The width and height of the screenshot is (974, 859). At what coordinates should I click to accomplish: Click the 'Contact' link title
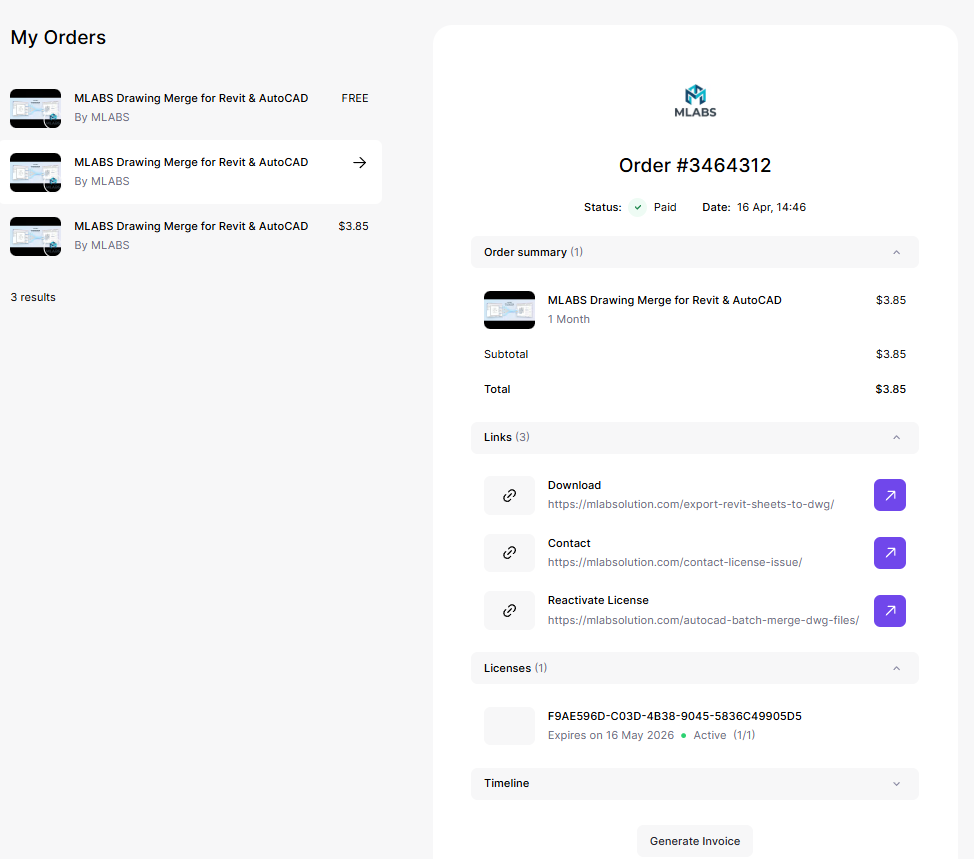coord(568,543)
